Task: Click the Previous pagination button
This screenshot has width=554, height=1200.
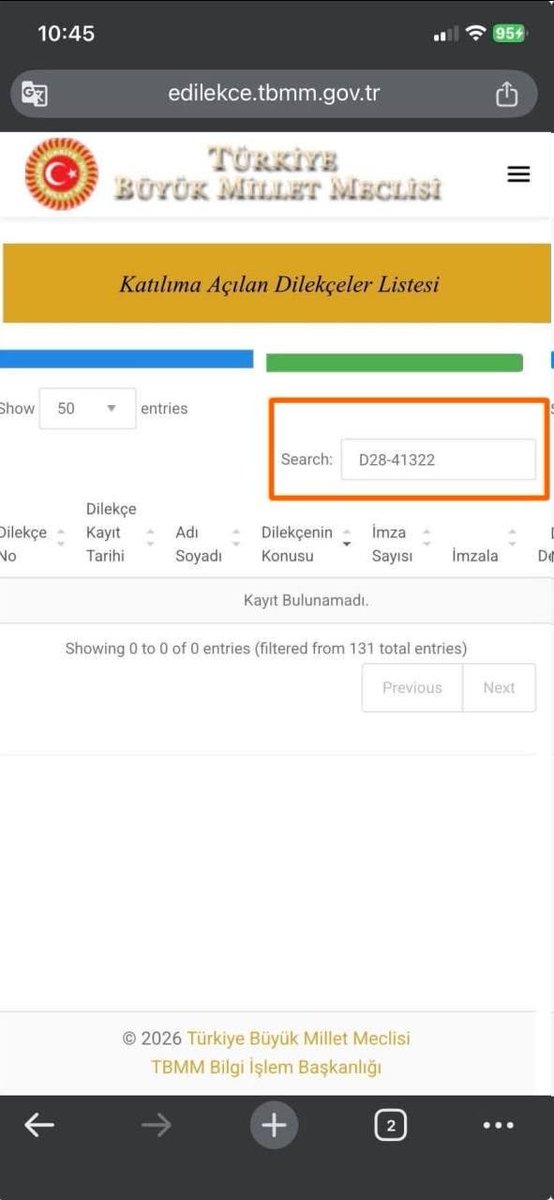Action: click(x=412, y=688)
